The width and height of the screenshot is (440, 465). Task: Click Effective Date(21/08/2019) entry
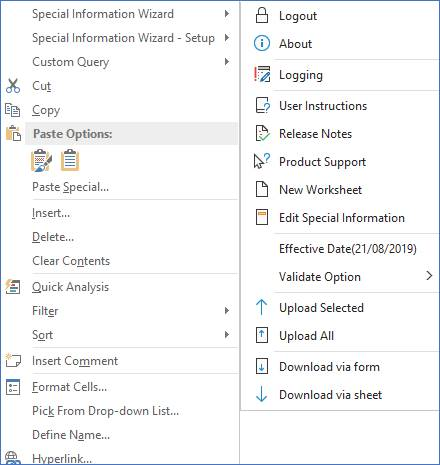pos(348,249)
